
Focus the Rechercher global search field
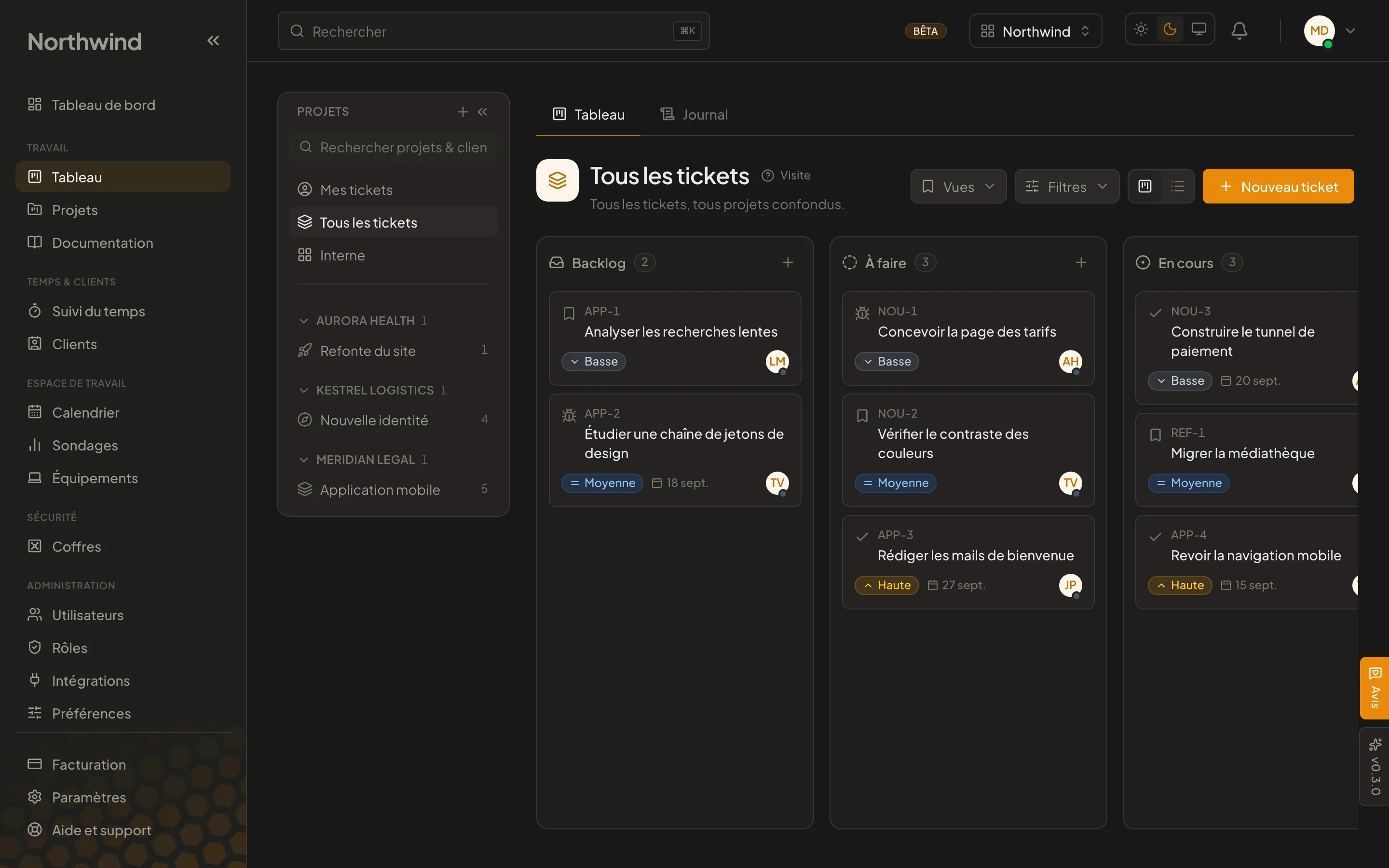coord(493,31)
